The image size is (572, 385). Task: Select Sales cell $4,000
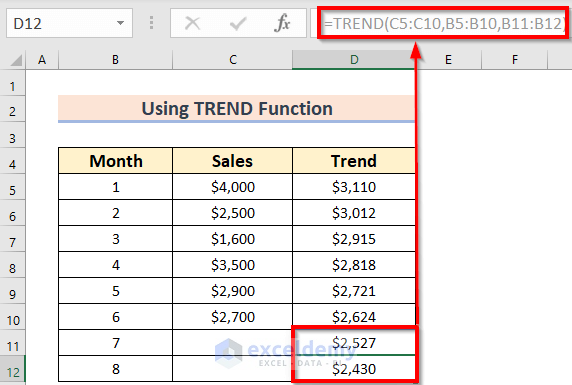click(x=232, y=187)
